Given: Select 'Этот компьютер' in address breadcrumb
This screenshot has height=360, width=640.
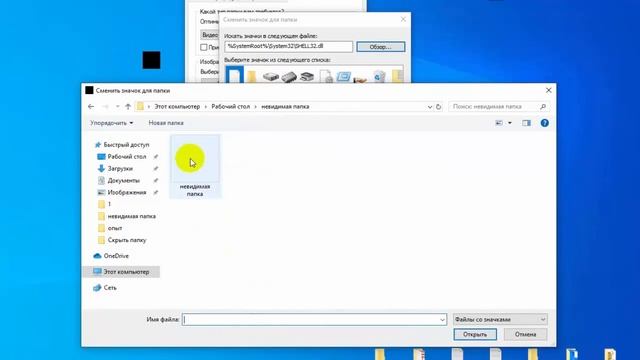Looking at the screenshot, I should (177, 107).
